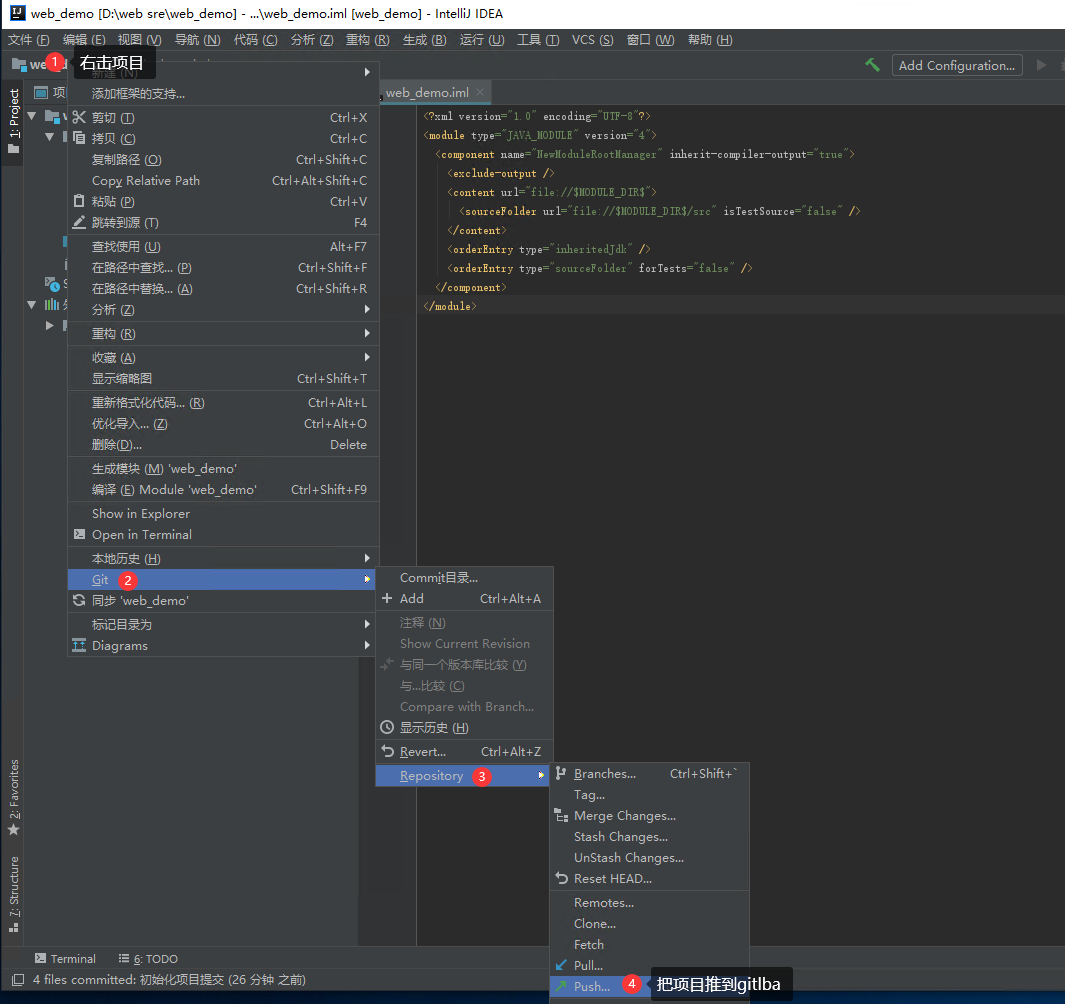Image resolution: width=1065 pixels, height=1004 pixels.
Task: Click the plus icon beside Add
Action: coord(387,598)
